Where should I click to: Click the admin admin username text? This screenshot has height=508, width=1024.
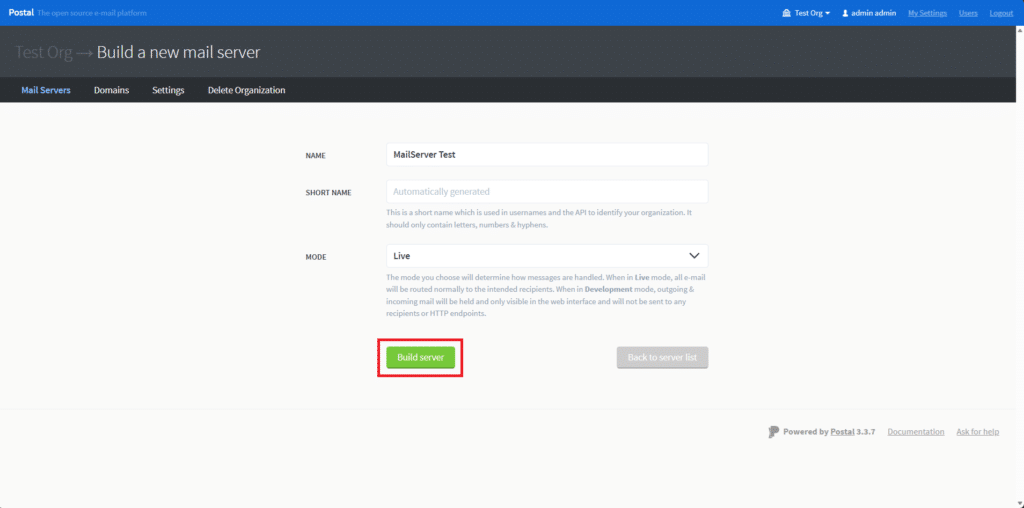[874, 13]
